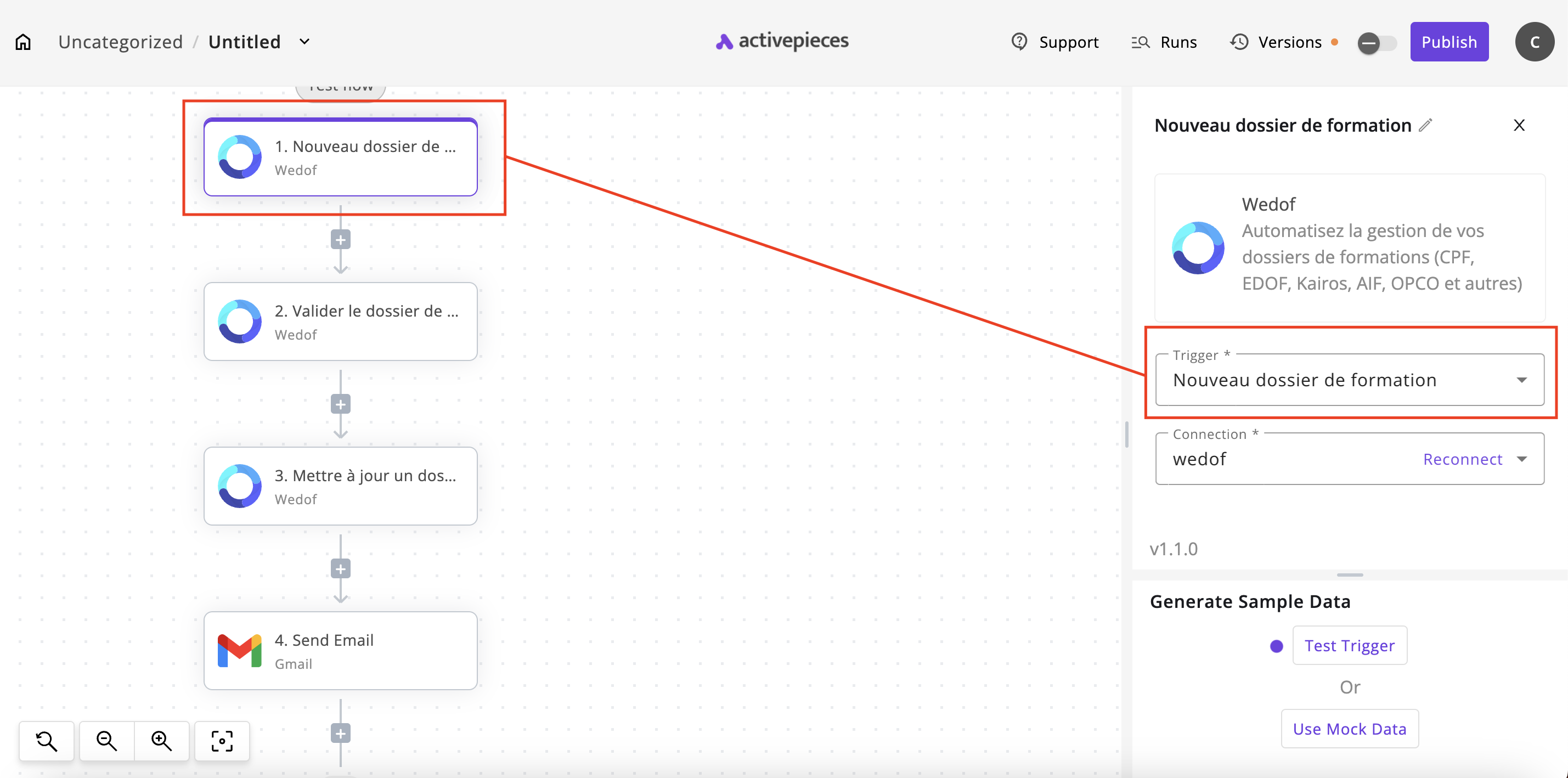Add step after Nouveau dossier trigger
This screenshot has height=778, width=1568.
(x=340, y=240)
